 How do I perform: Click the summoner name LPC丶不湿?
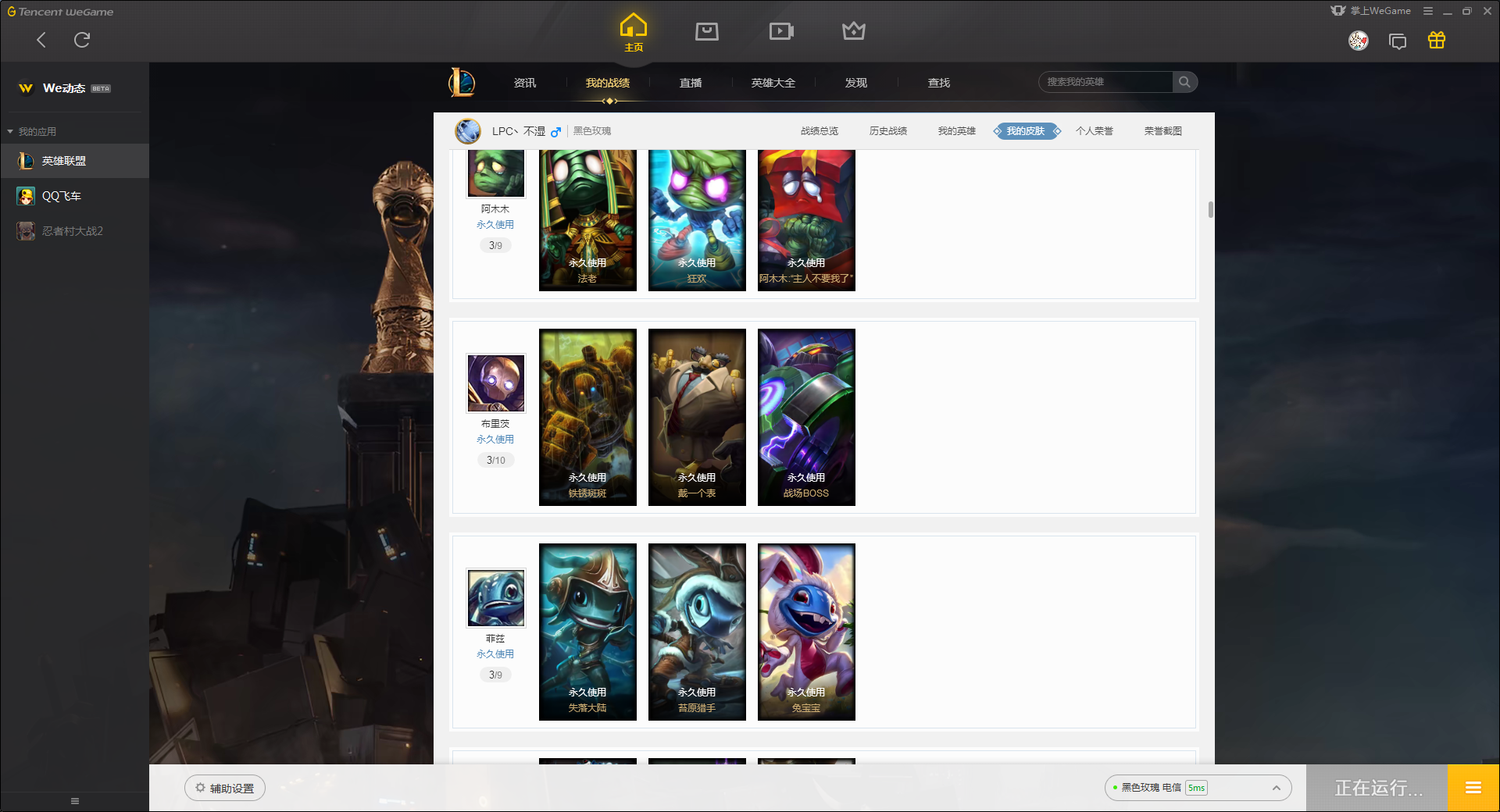[519, 131]
